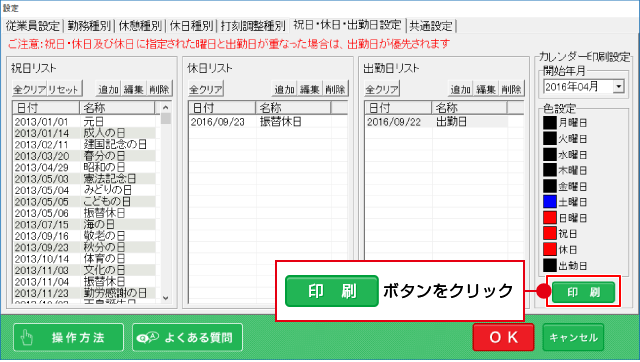The image size is (640, 362).
Task: Add a new entry to 出勤日リスト
Action: (x=461, y=89)
